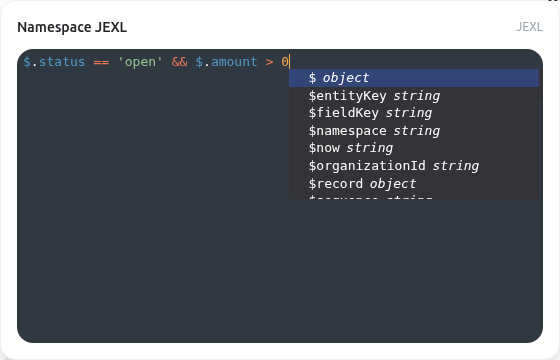Select the partially visible last suggestion
The width and height of the screenshot is (560, 360).
point(414,196)
